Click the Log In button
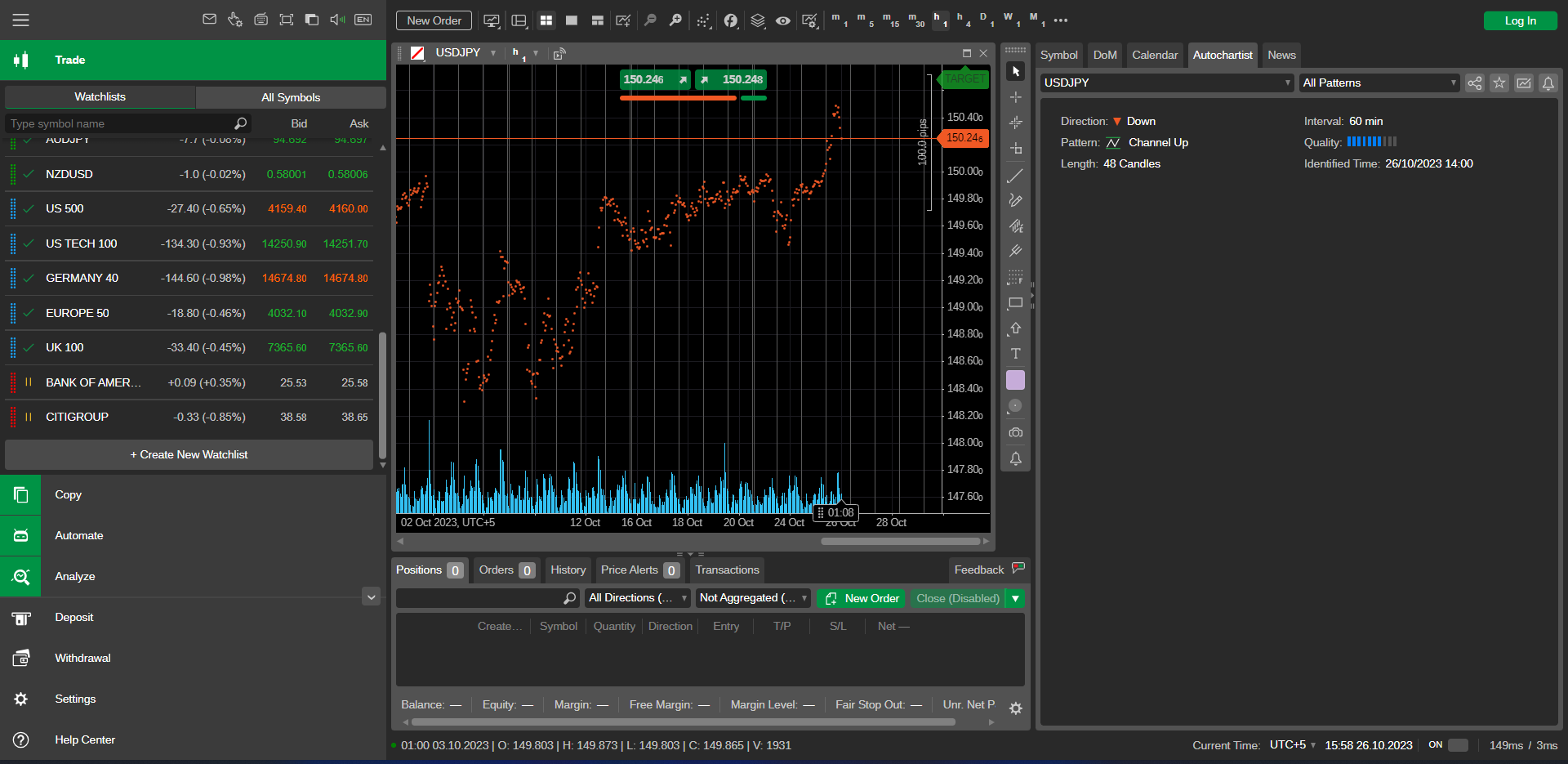This screenshot has width=1568, height=764. tap(1520, 20)
